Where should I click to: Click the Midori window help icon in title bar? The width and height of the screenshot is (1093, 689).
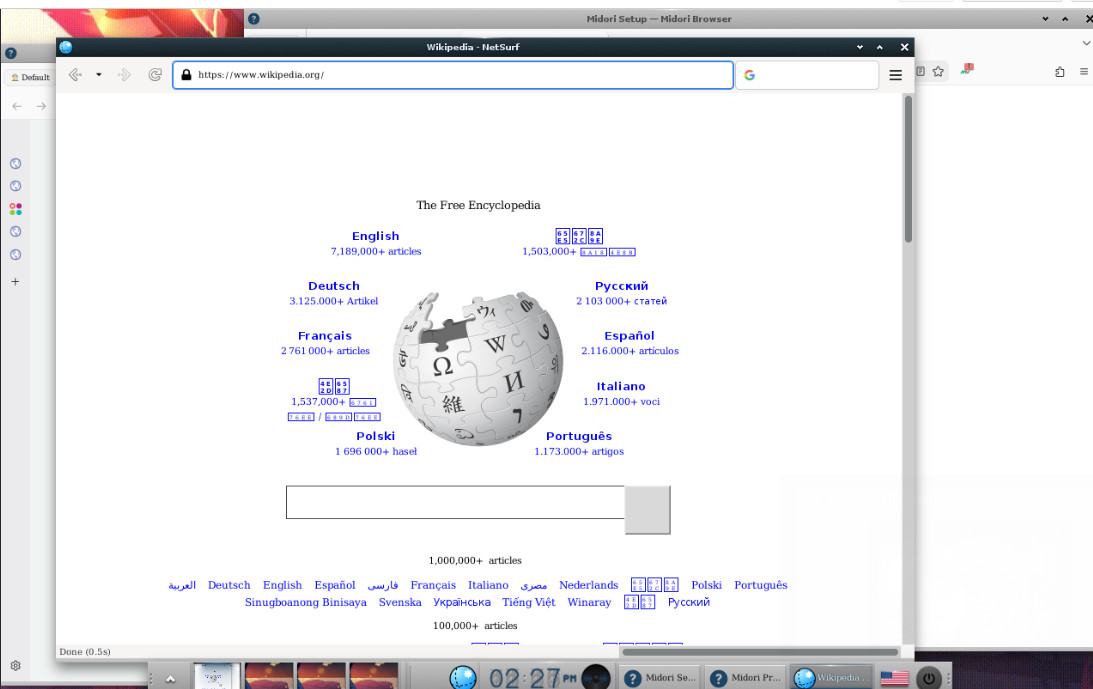(x=254, y=19)
